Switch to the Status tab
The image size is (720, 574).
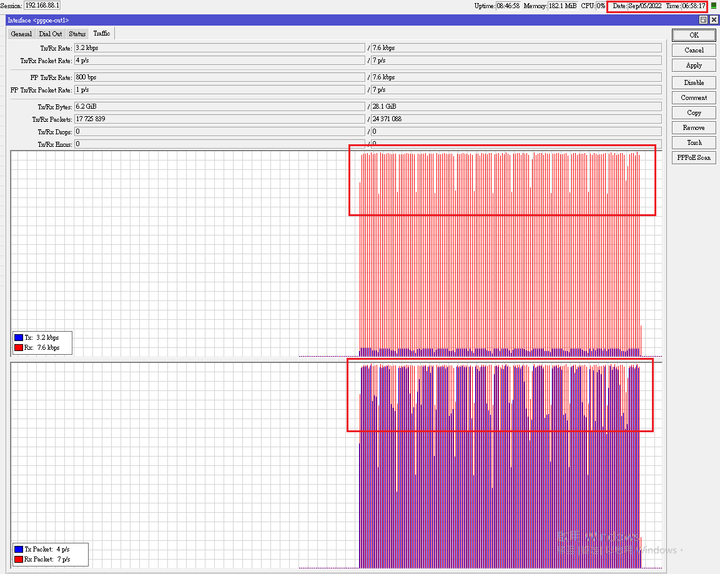[77, 34]
